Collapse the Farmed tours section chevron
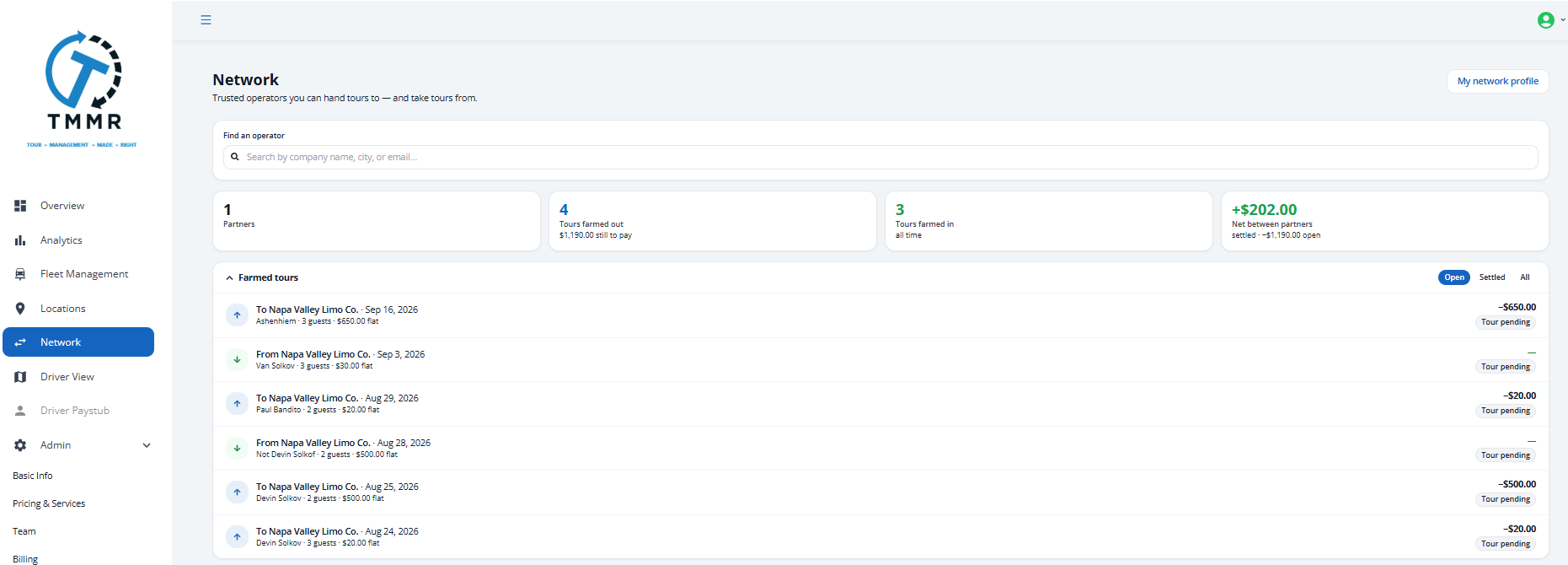1568x565 pixels. [229, 277]
